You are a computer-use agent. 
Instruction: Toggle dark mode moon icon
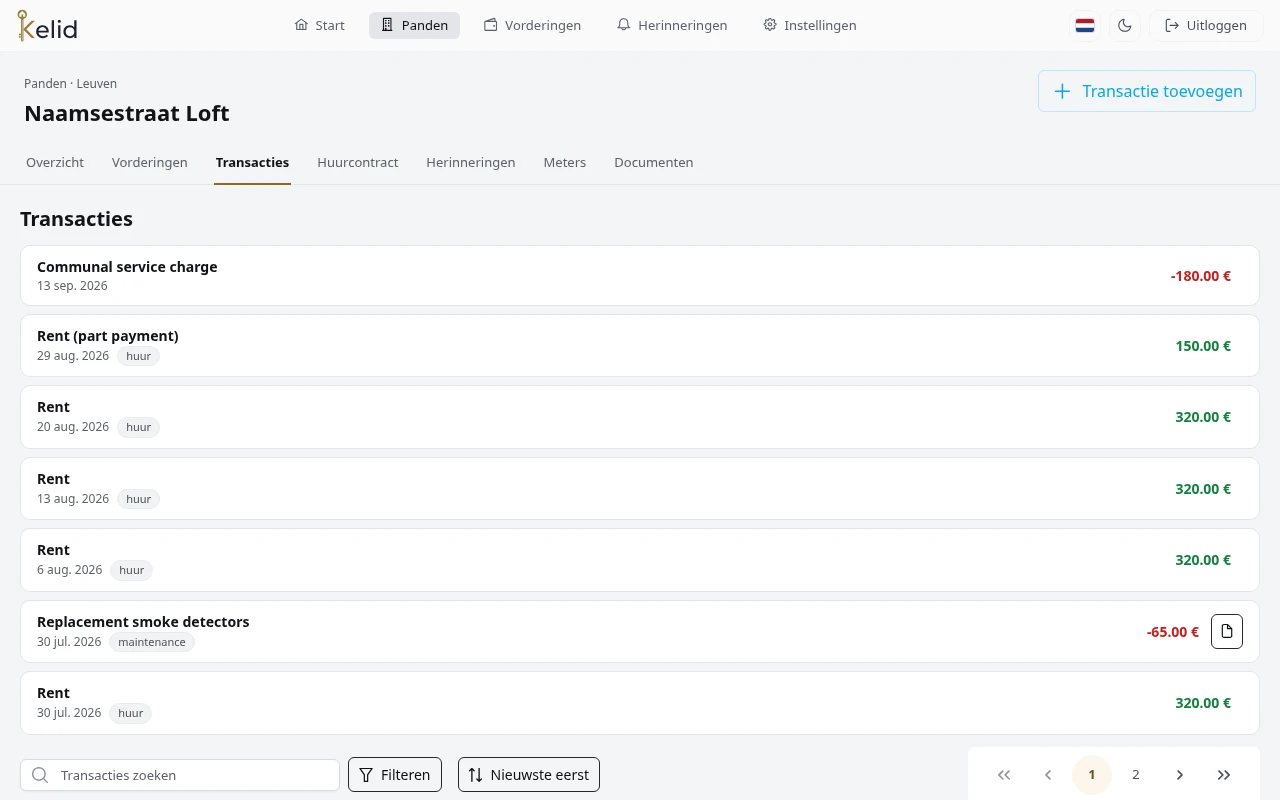tap(1125, 25)
